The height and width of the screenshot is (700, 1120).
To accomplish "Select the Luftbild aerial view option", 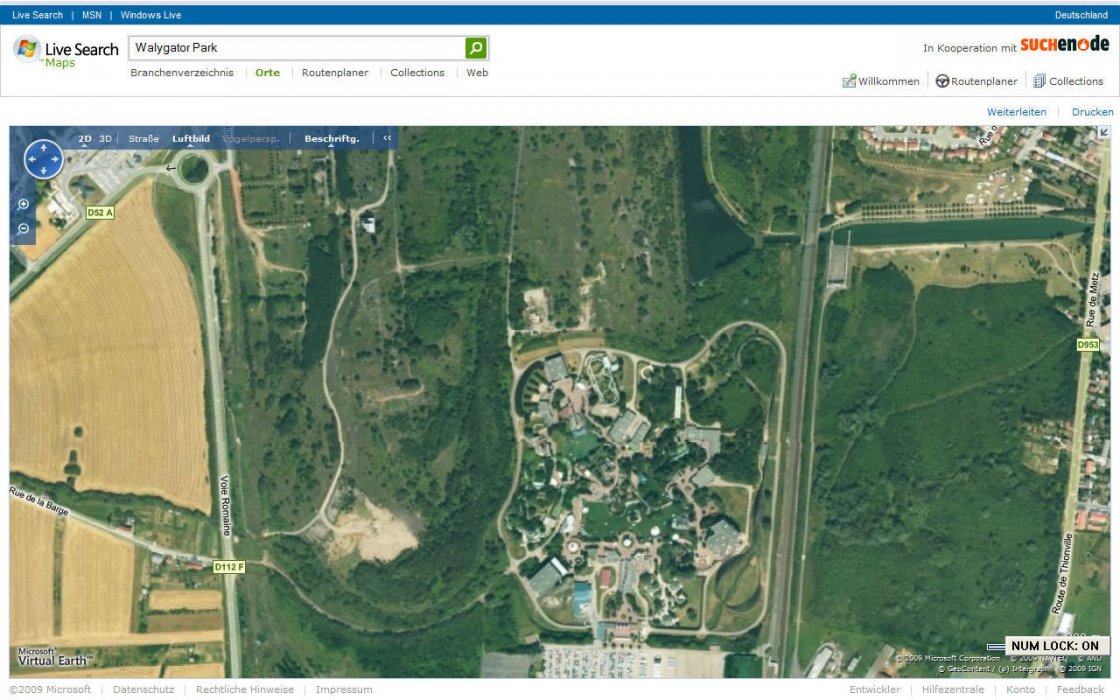I will pos(191,139).
